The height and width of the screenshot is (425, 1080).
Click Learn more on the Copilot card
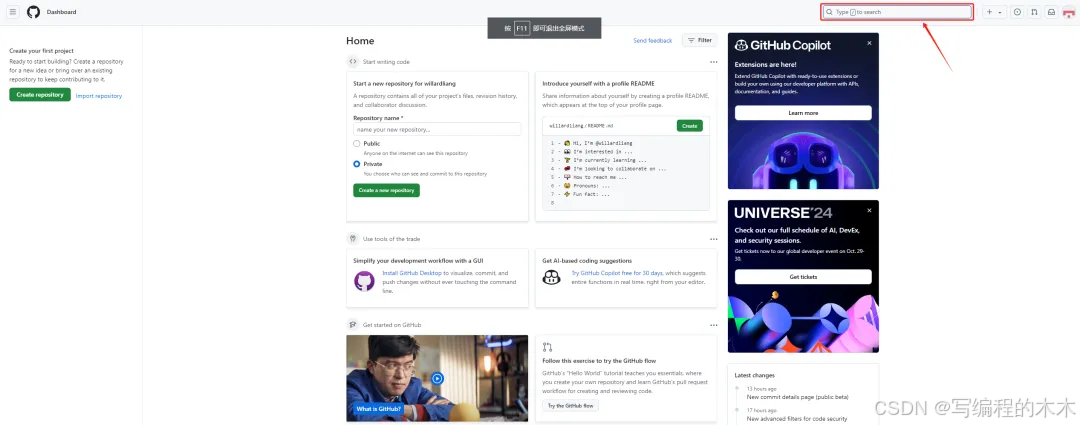(x=803, y=113)
